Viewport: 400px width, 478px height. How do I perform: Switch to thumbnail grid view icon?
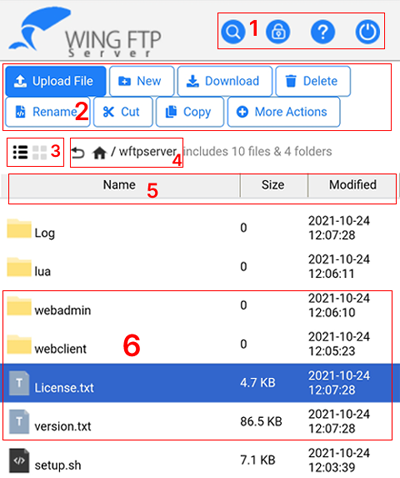click(40, 152)
